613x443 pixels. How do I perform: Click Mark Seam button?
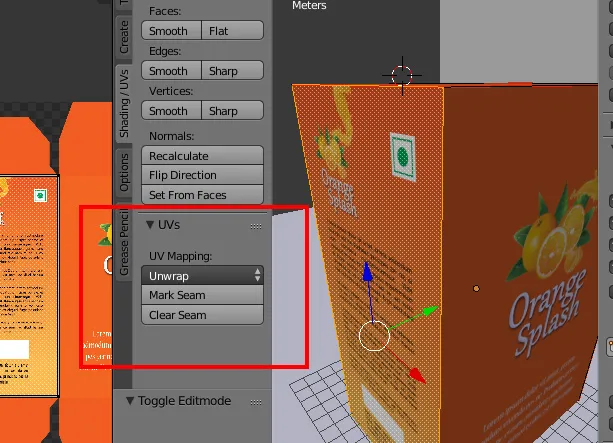tap(203, 295)
